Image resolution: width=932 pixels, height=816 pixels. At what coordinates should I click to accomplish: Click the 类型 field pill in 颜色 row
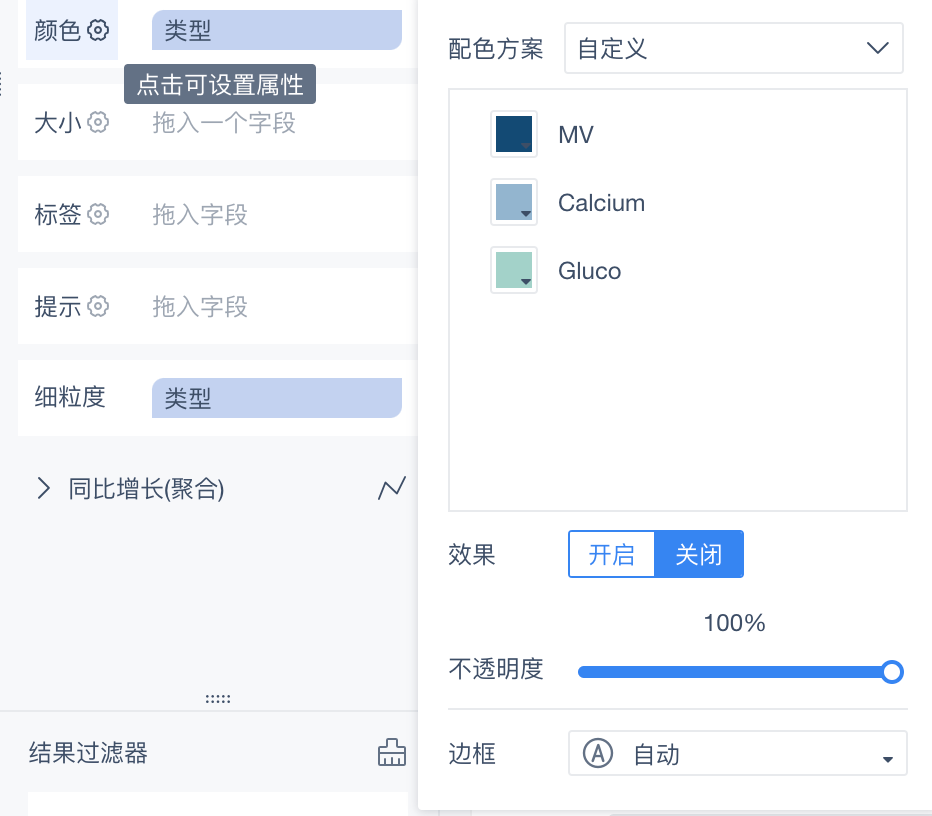pyautogui.click(x=277, y=30)
